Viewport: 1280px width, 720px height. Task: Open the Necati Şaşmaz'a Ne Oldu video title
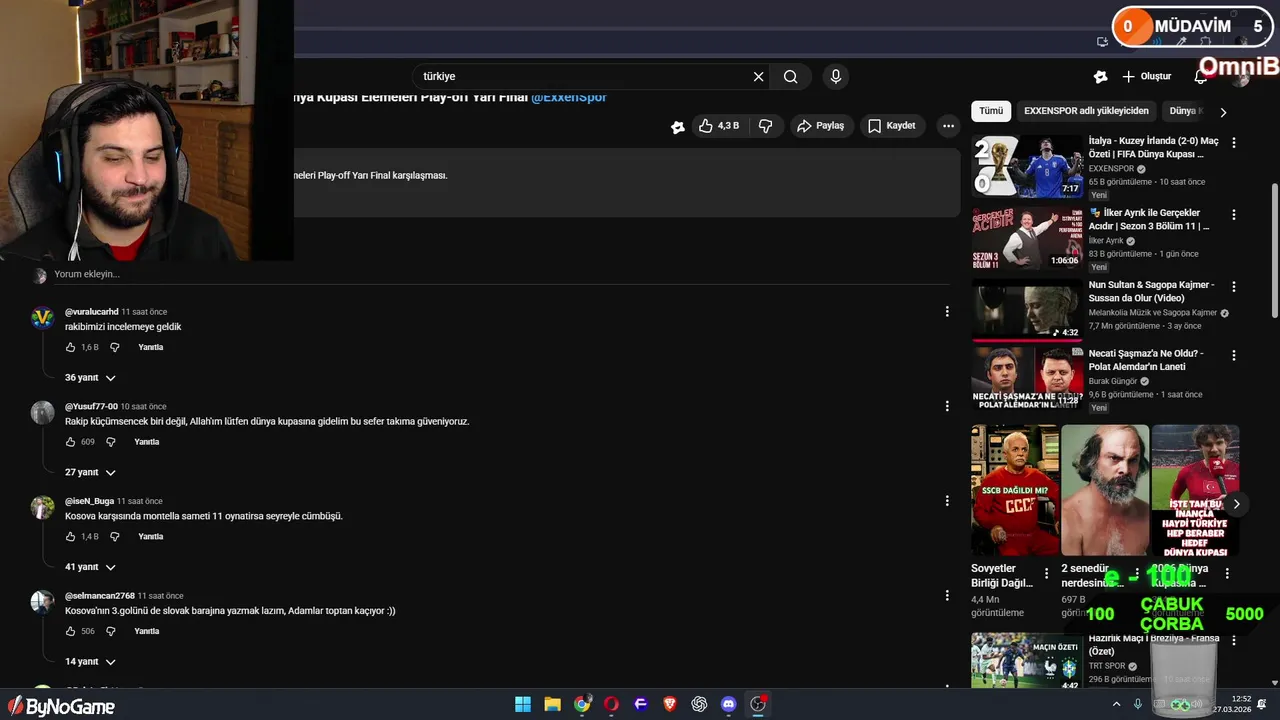(x=1147, y=360)
